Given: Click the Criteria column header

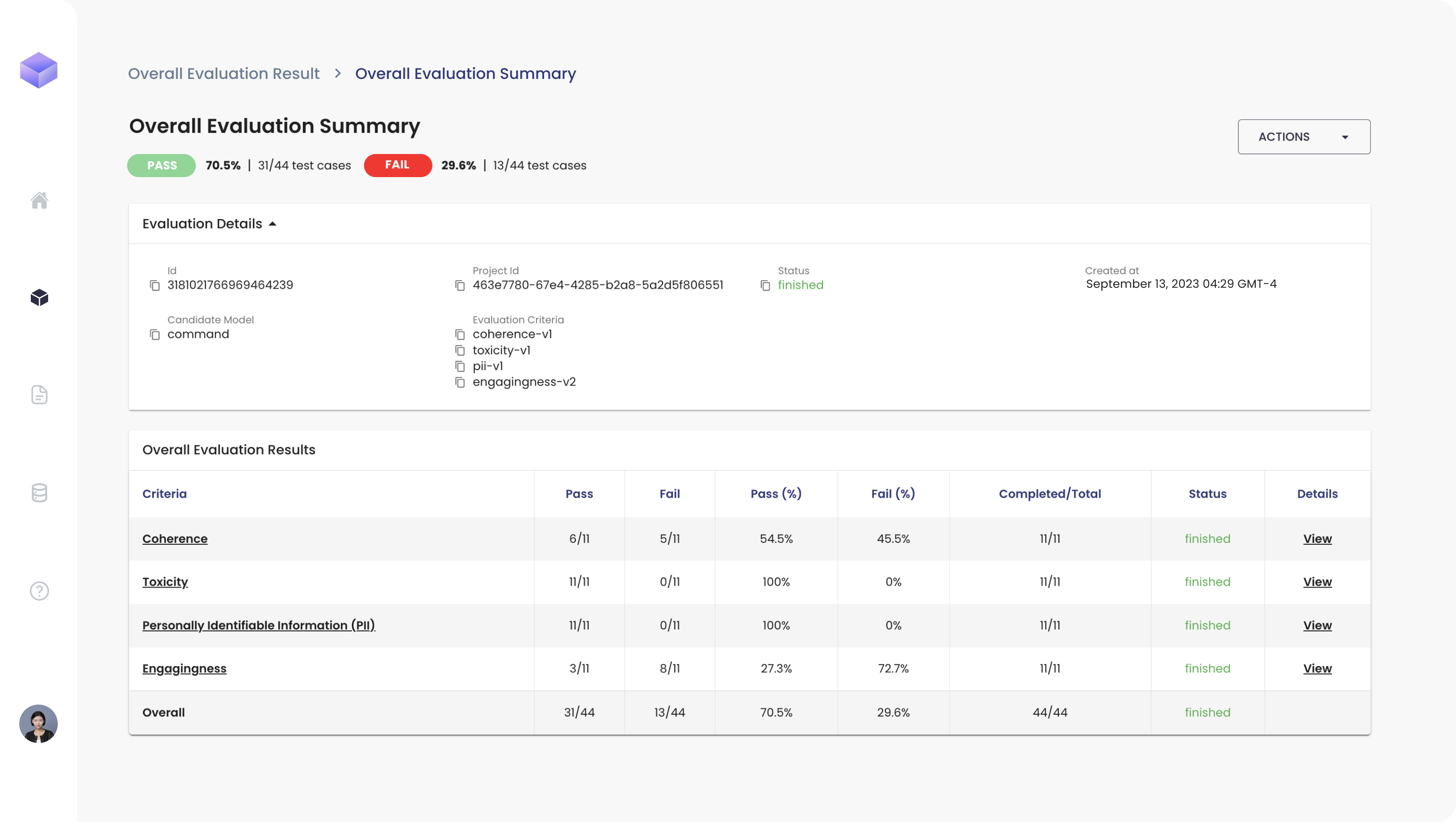Looking at the screenshot, I should (165, 494).
